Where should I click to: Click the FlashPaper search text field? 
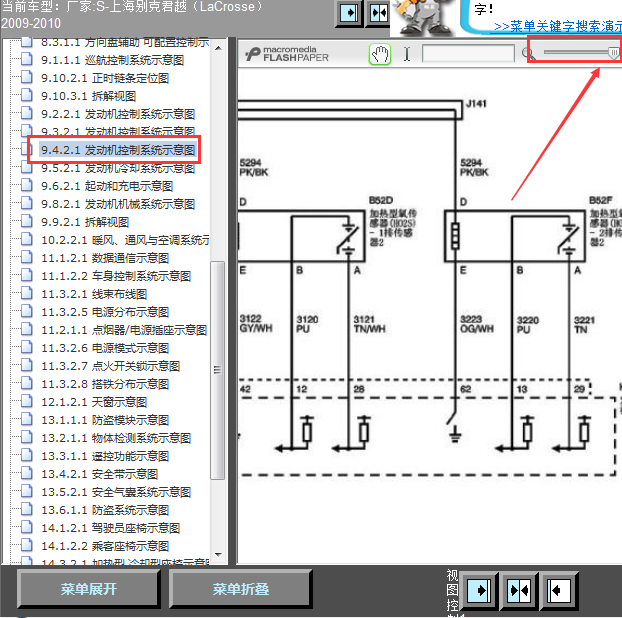[468, 54]
